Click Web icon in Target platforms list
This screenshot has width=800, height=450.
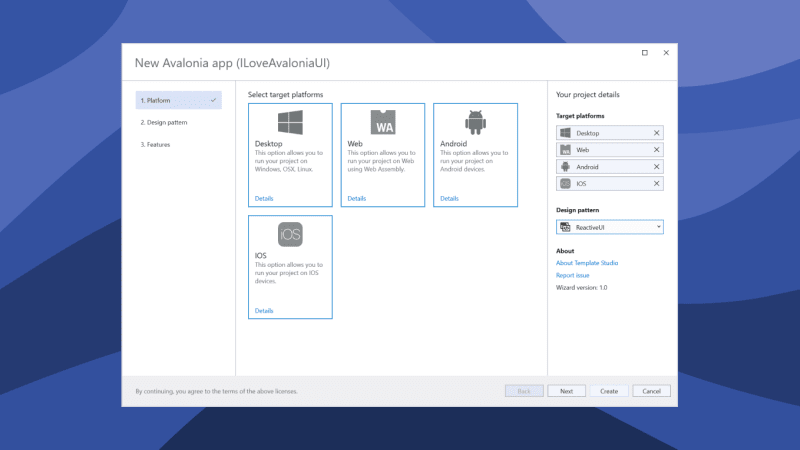[565, 150]
